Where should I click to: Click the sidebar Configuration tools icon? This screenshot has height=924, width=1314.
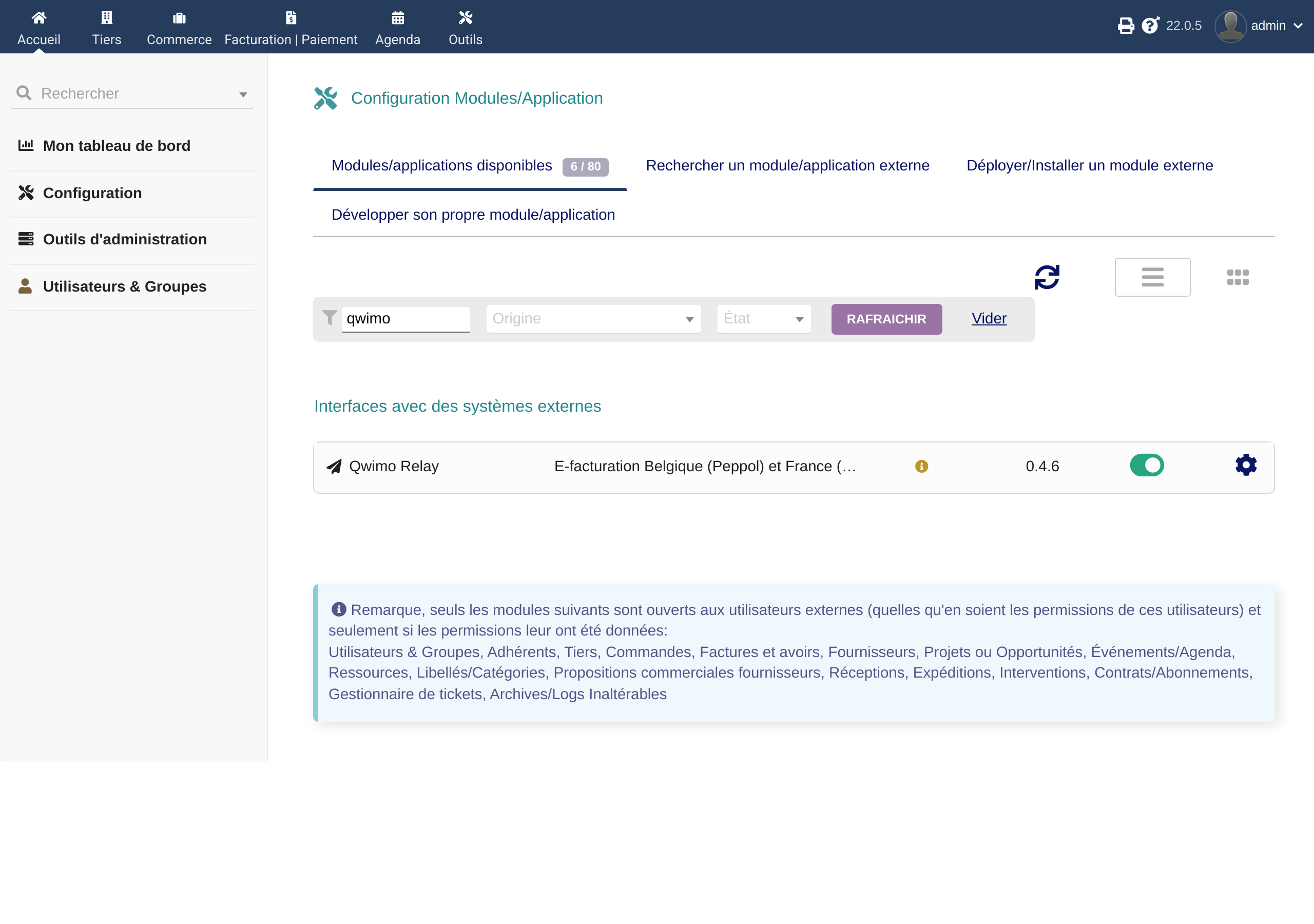point(26,192)
